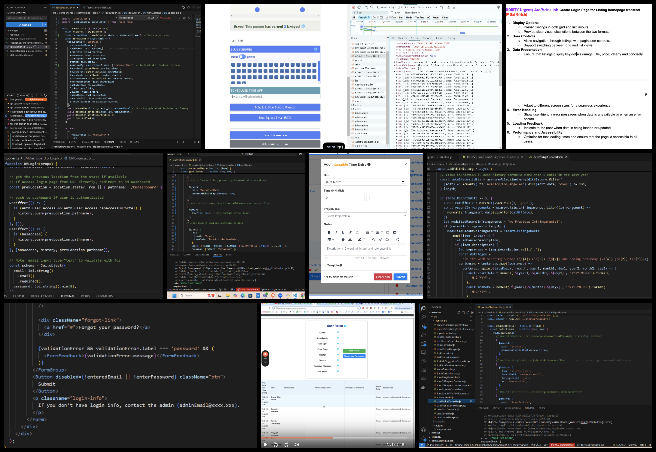
Task: Click the red record button overlay
Action: 265,355
